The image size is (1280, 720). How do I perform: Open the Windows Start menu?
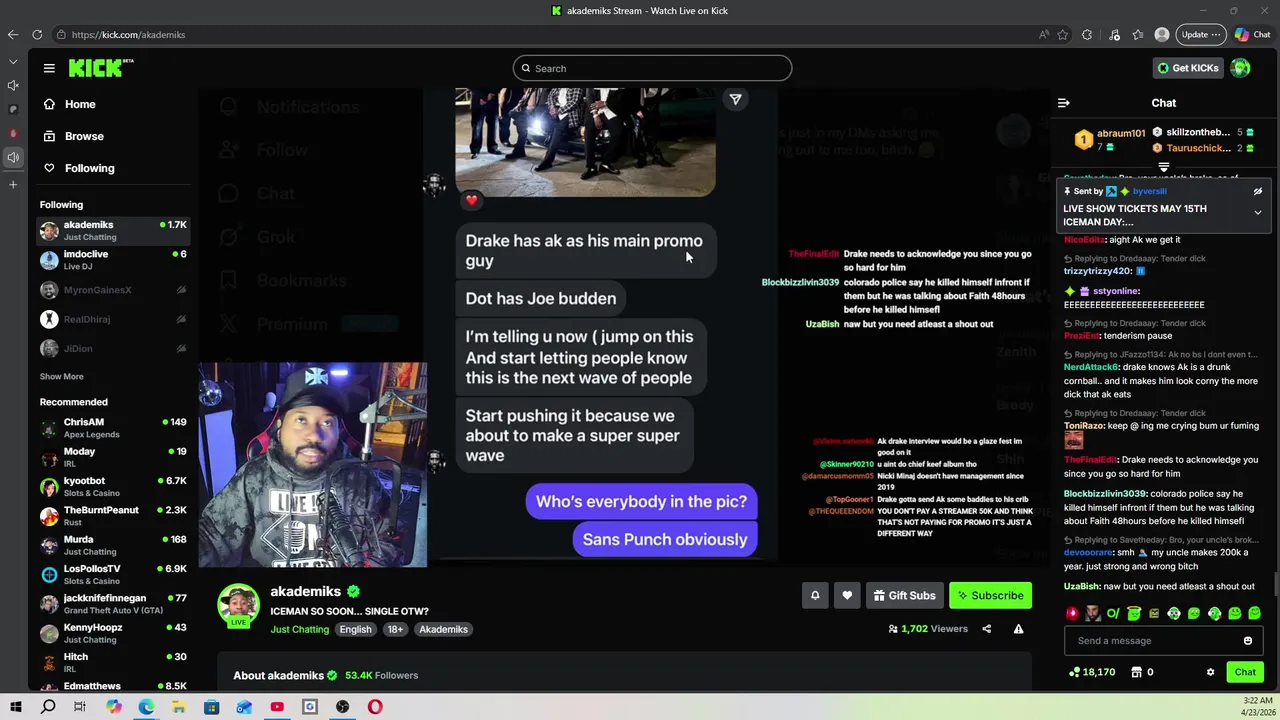[15, 707]
